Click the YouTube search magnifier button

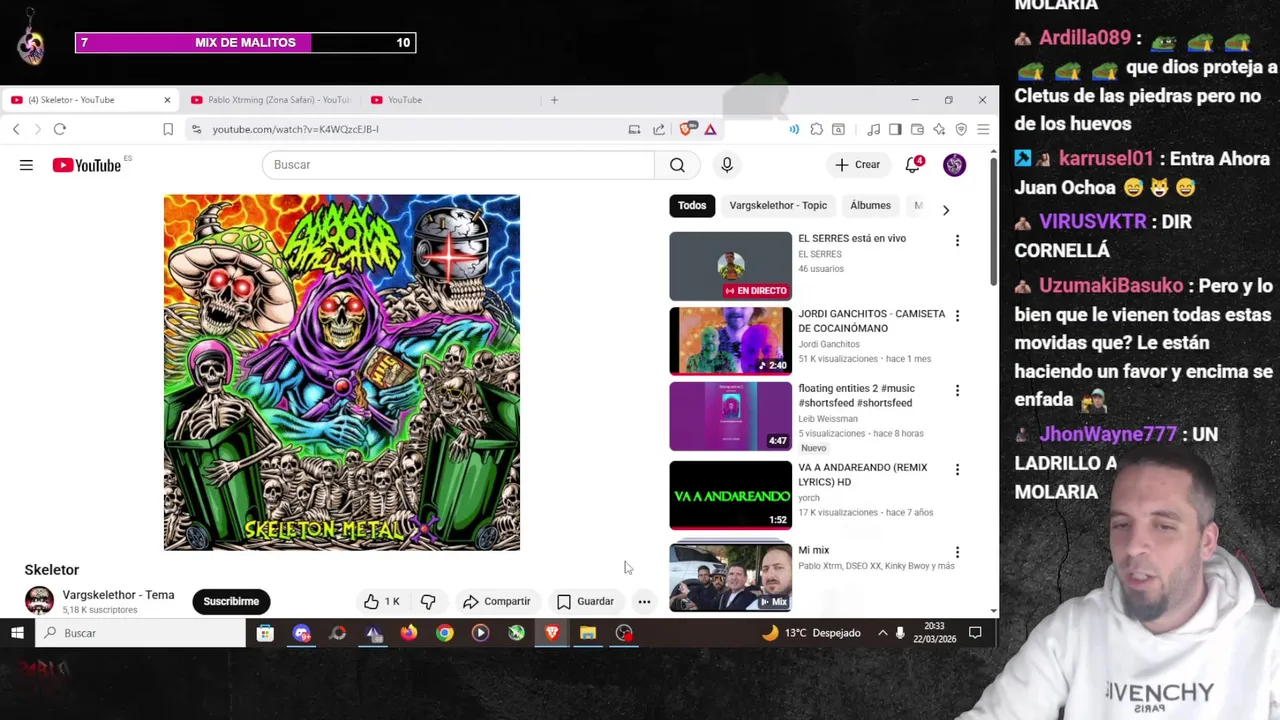tap(677, 165)
